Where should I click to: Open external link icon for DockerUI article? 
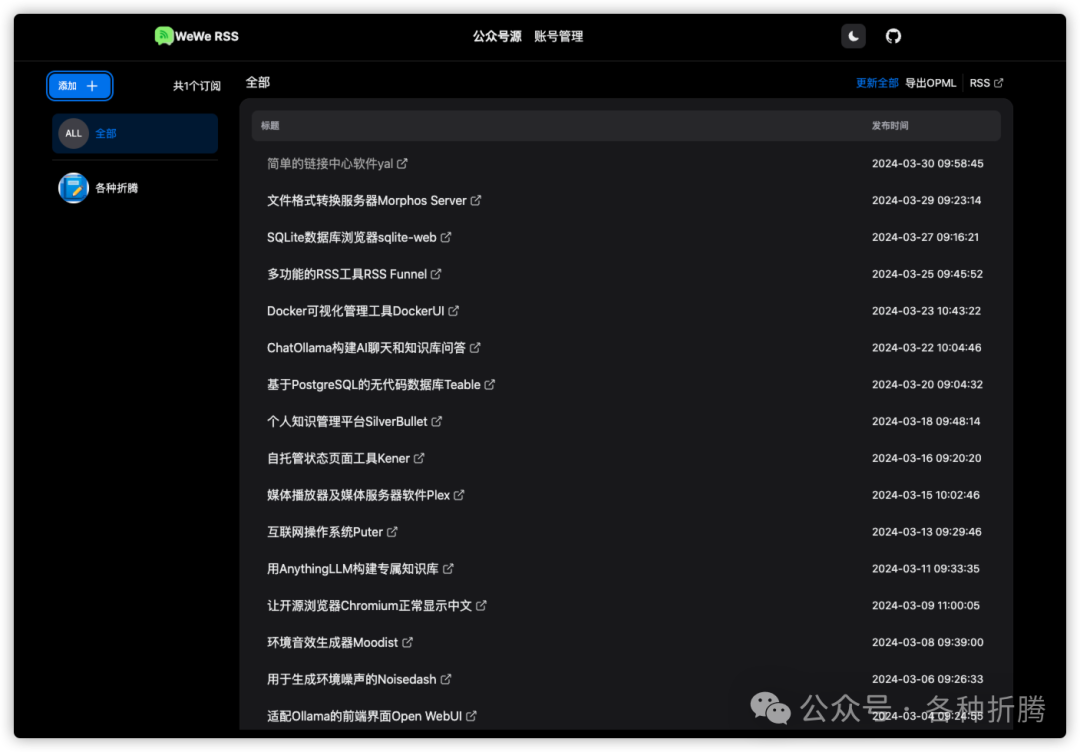pyautogui.click(x=453, y=311)
